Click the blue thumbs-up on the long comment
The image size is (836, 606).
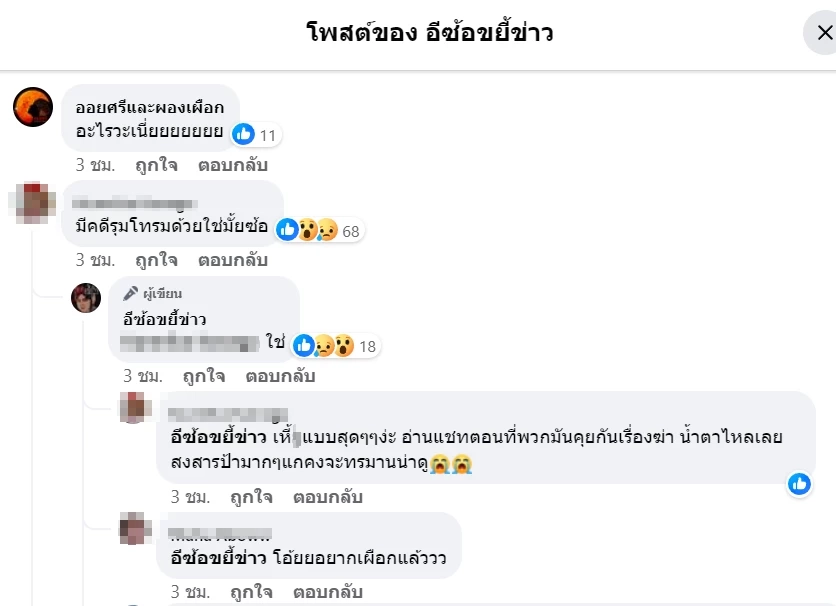799,484
